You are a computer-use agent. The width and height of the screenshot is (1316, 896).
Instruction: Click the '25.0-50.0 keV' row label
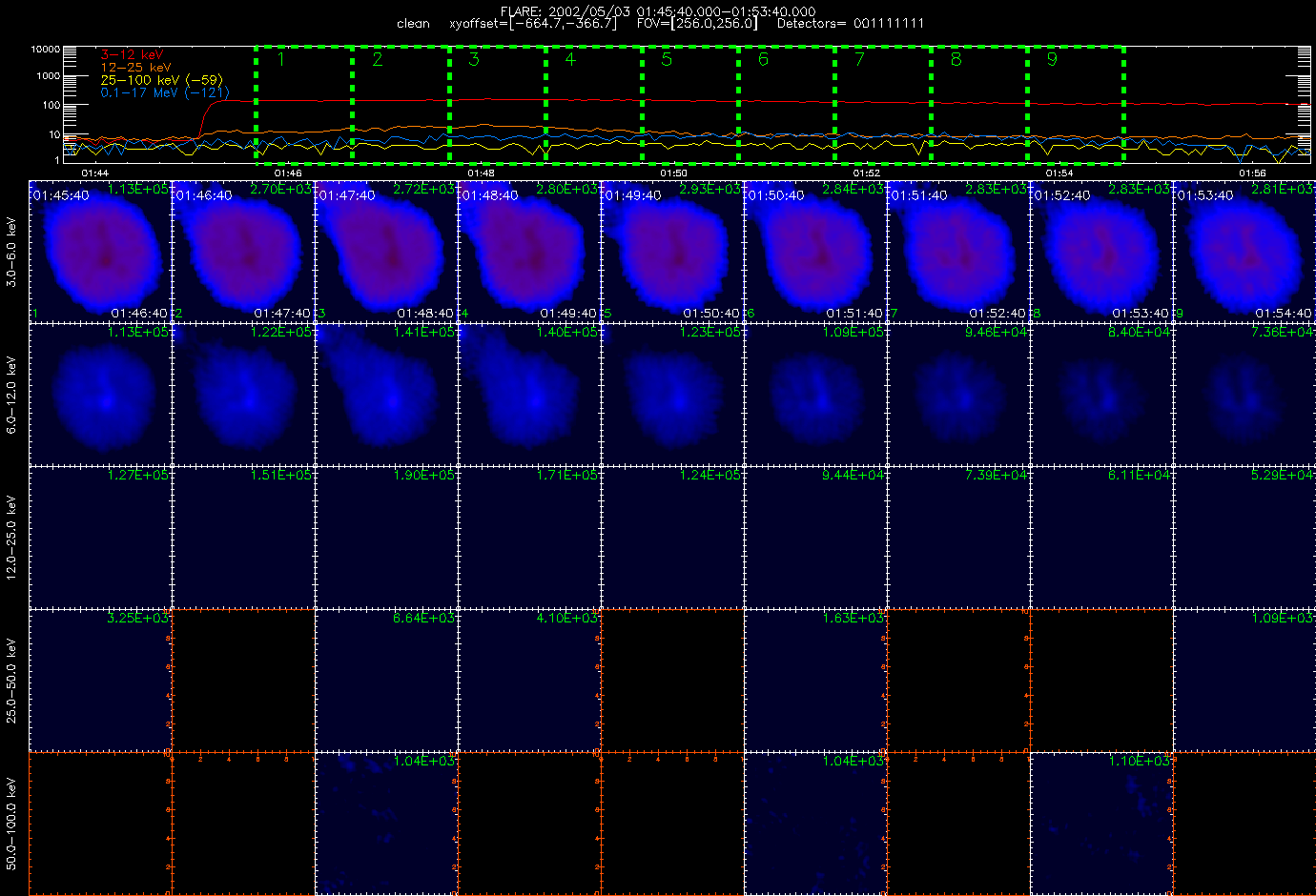click(x=11, y=681)
